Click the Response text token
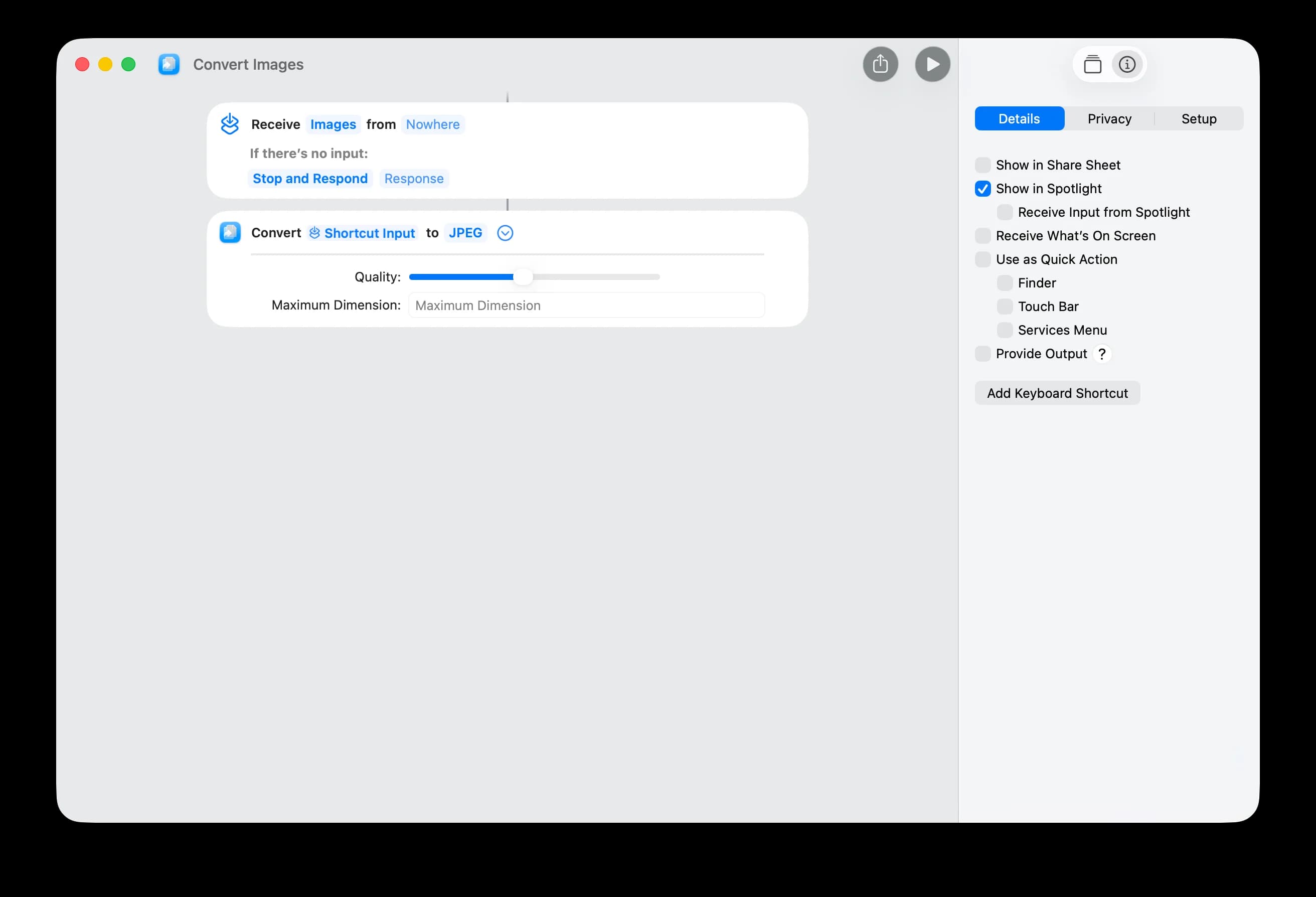 pos(414,179)
